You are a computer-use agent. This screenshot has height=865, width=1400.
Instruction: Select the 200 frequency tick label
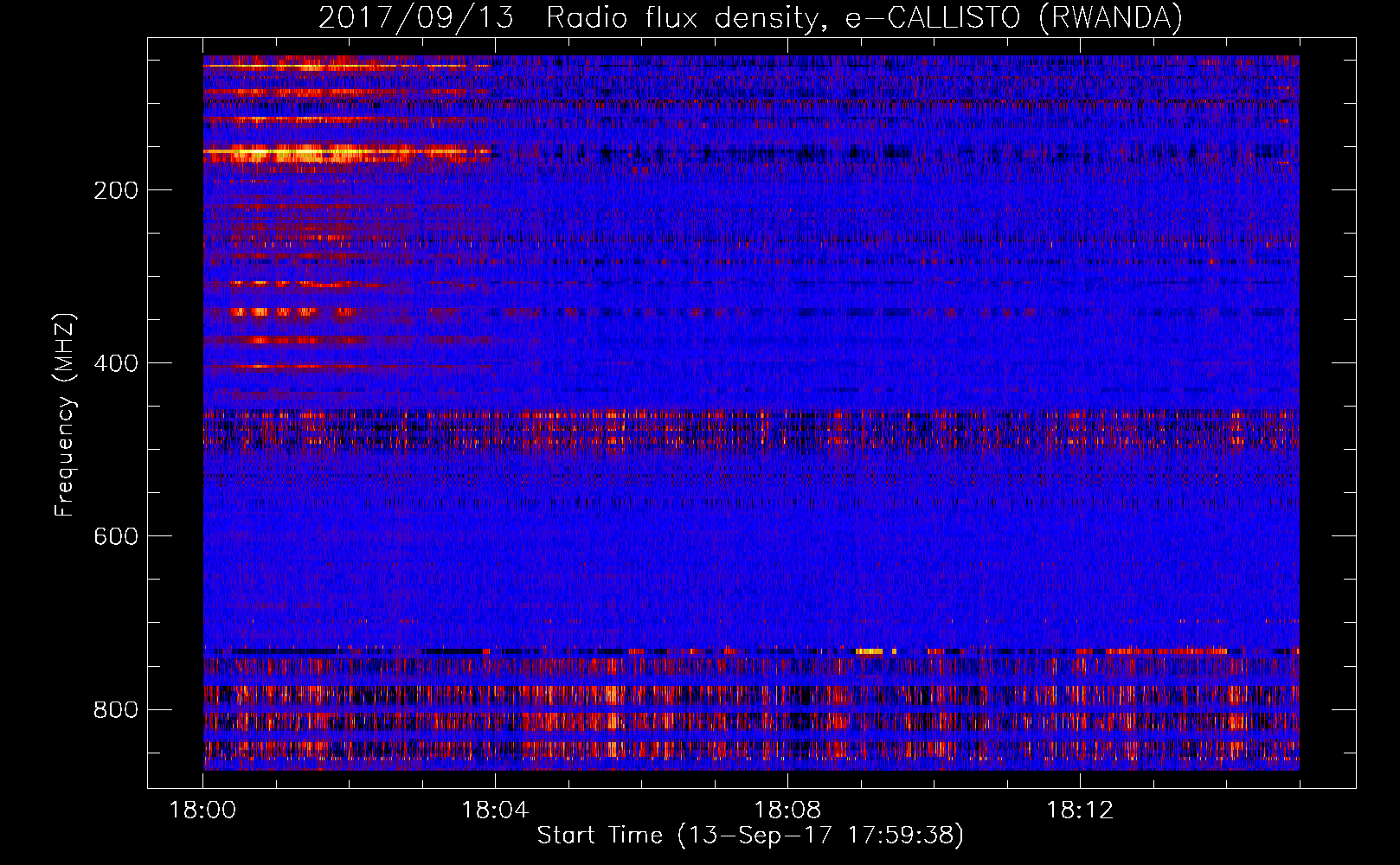[x=116, y=190]
